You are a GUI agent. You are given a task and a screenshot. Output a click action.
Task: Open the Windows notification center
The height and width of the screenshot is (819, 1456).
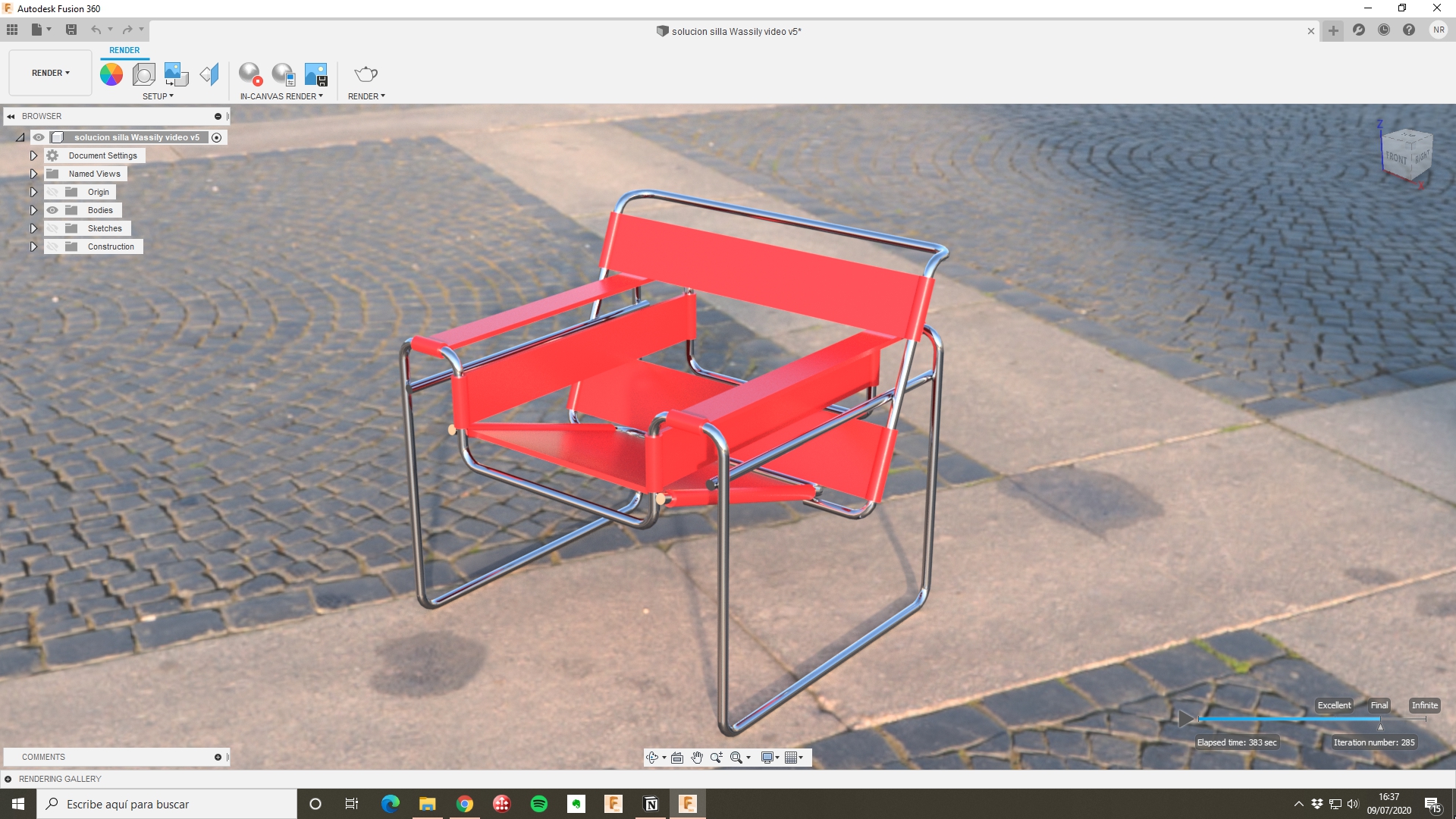1432,805
